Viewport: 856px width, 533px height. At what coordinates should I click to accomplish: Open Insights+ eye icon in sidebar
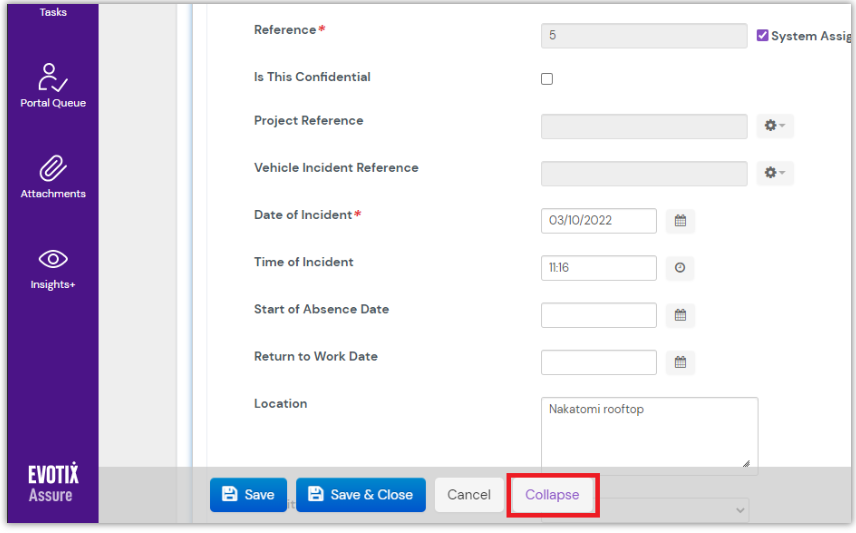tap(53, 260)
